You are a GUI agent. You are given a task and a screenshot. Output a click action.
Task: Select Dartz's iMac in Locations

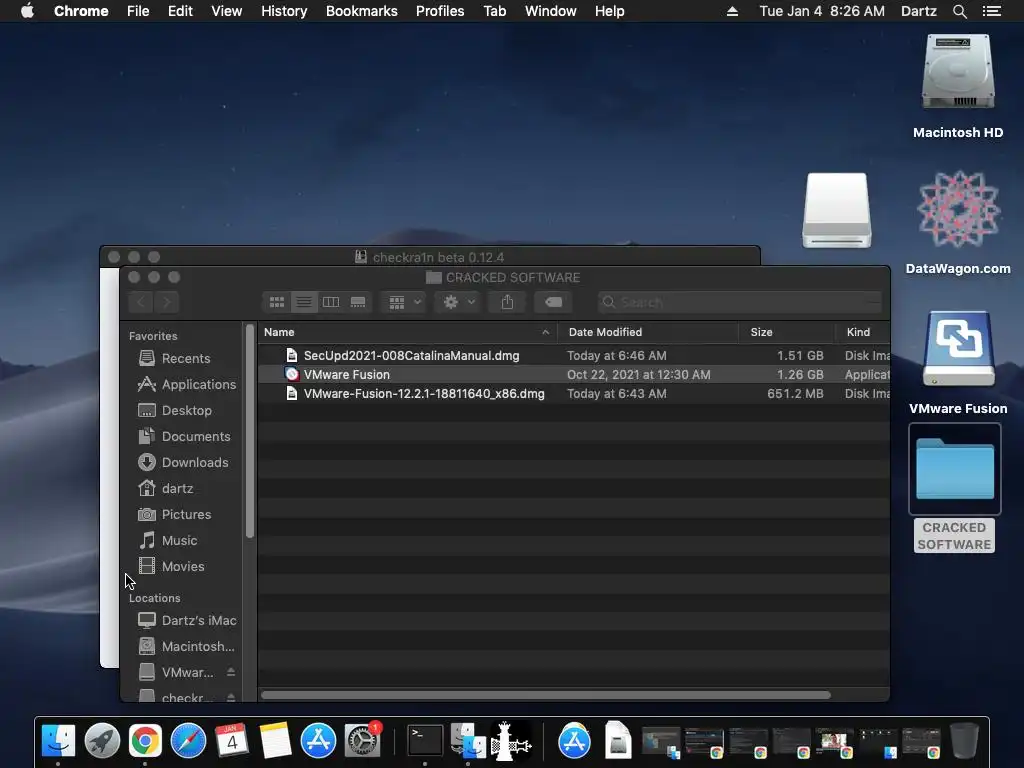187,620
